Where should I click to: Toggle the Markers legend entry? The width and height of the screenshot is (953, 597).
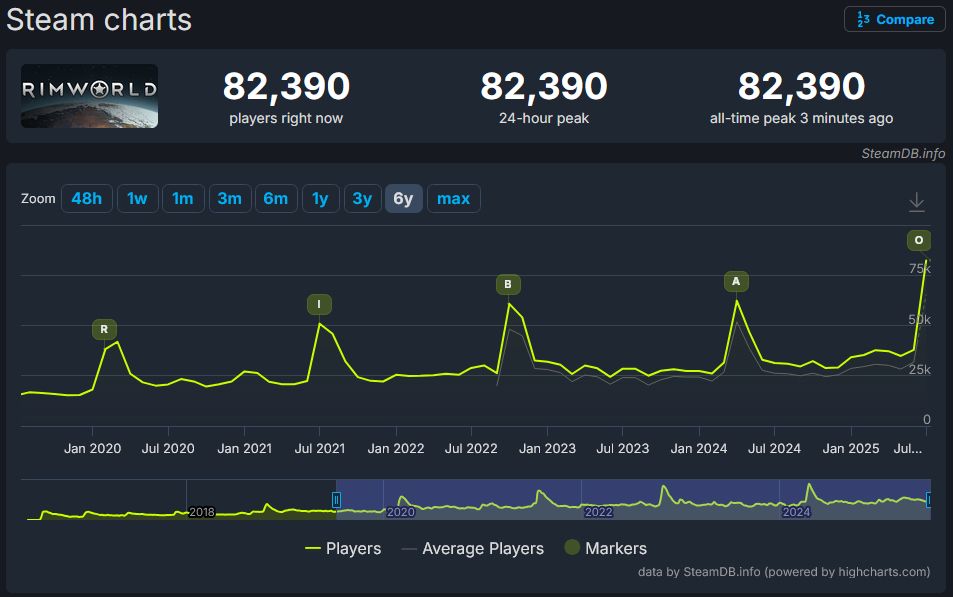606,548
